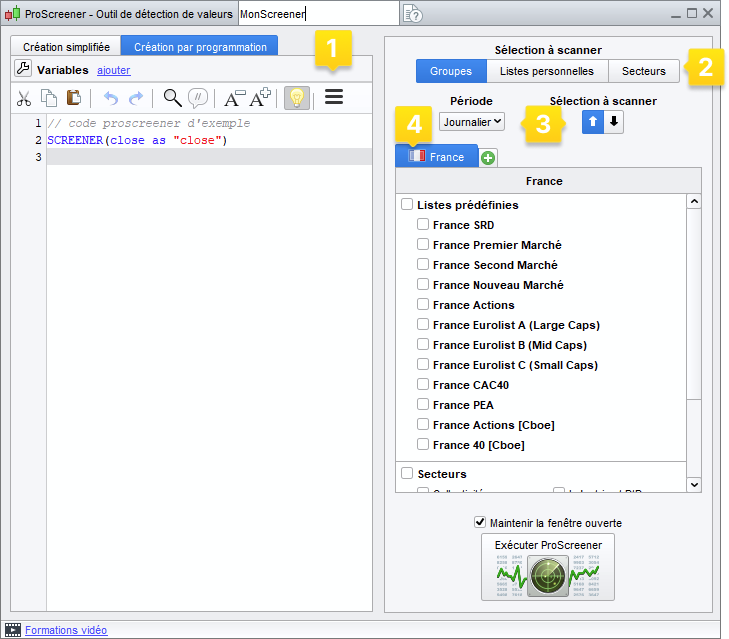Enable France Actions [Cboe] checkbox
Image resolution: width=729 pixels, height=639 pixels.
[x=423, y=424]
